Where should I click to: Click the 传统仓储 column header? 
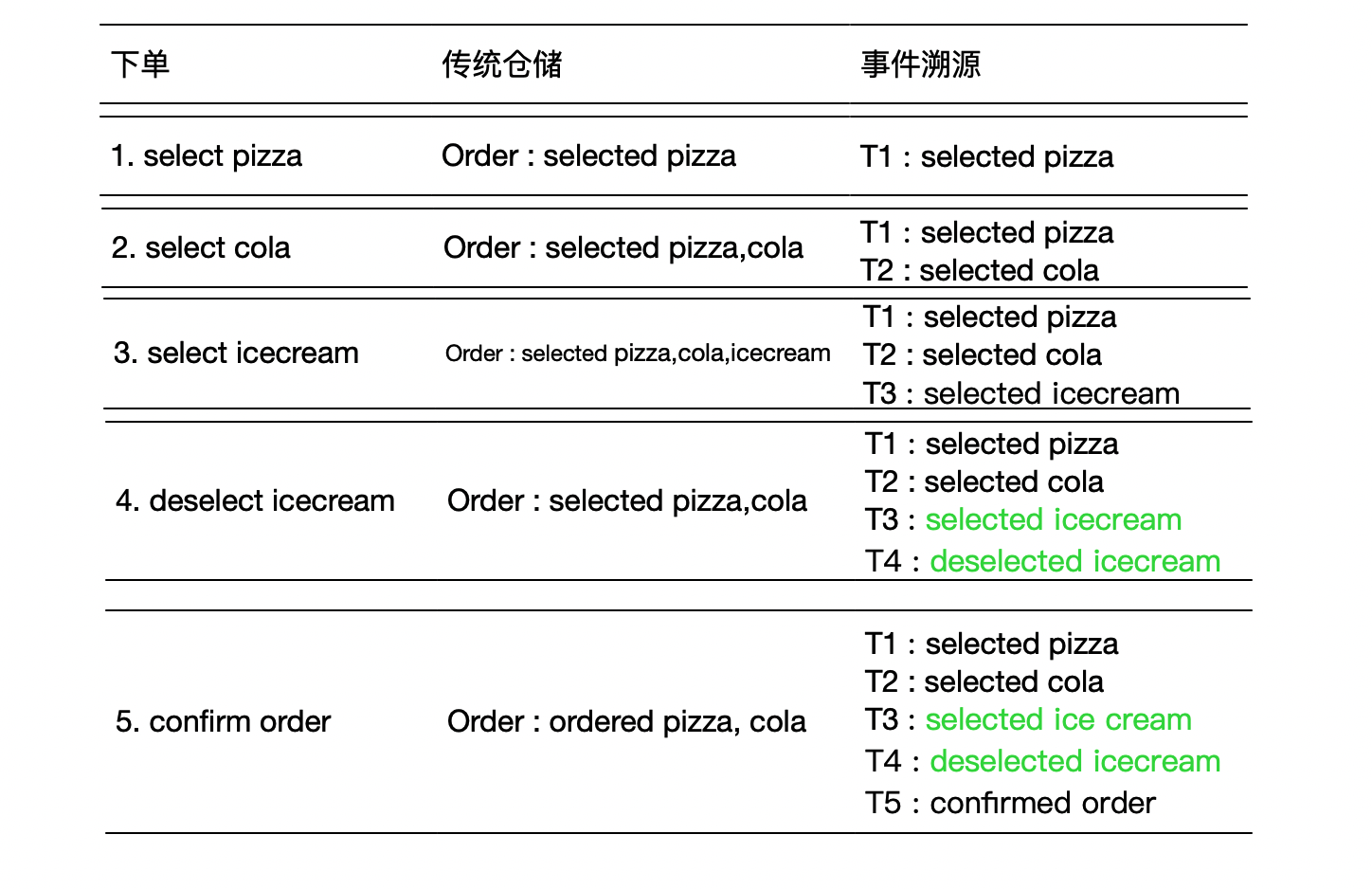point(502,64)
